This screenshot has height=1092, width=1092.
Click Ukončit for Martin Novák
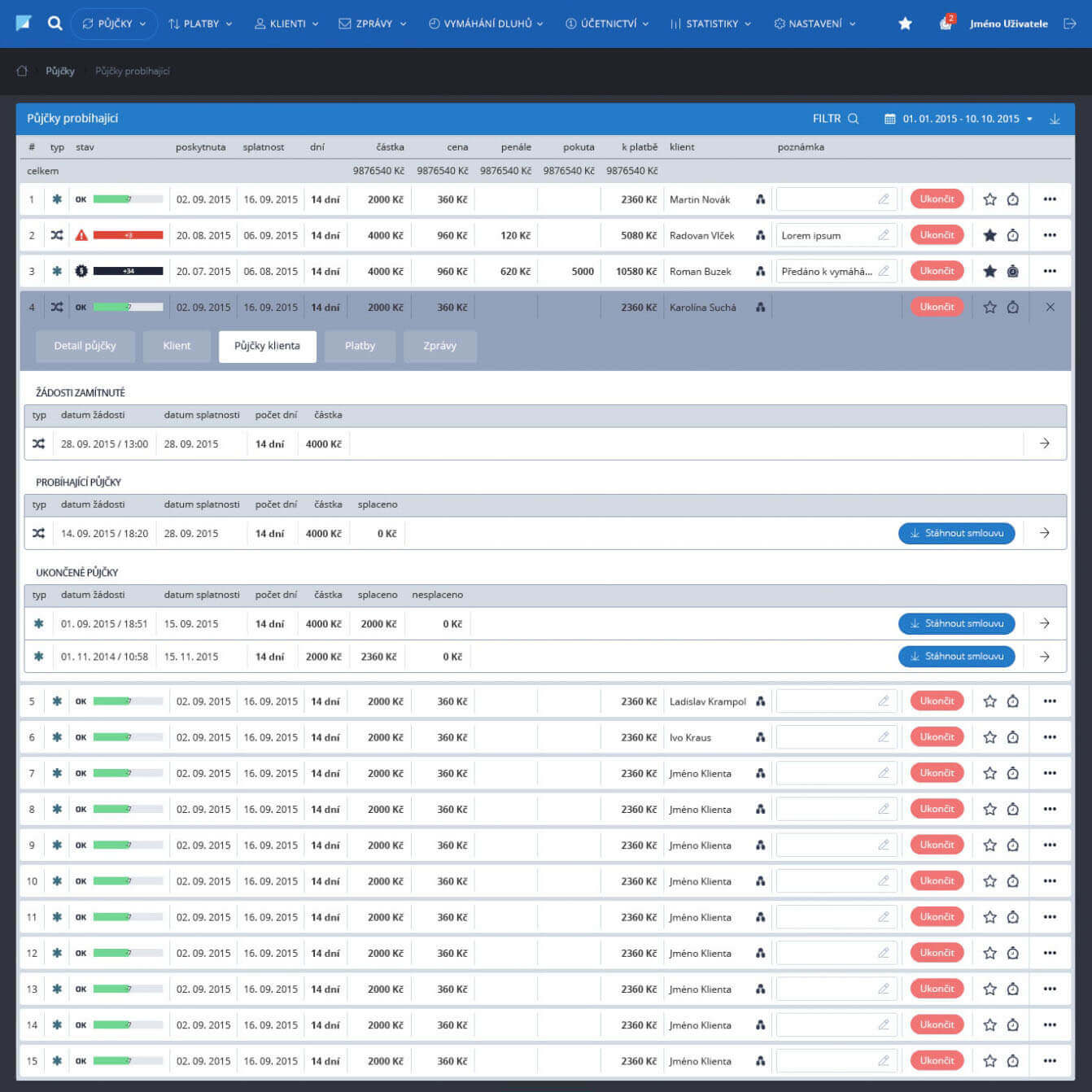click(x=937, y=199)
